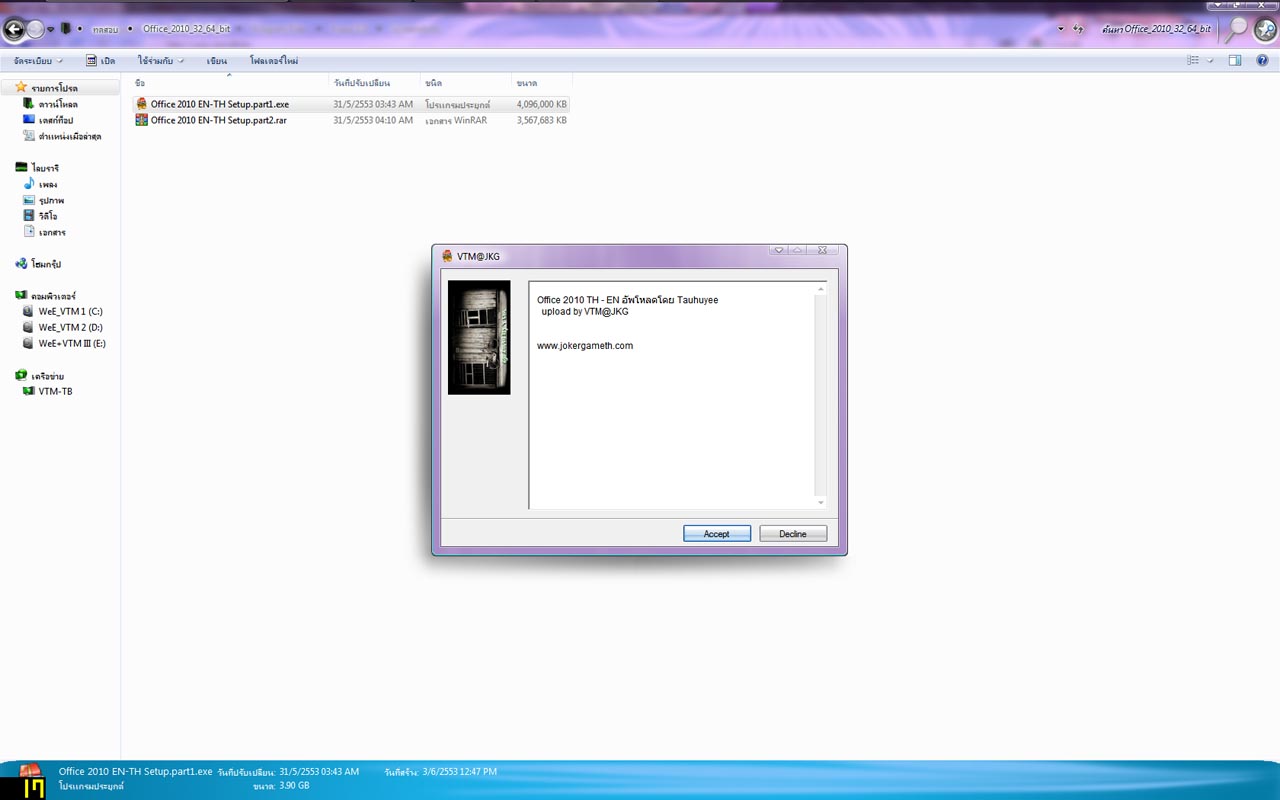Toggle the preview pane icon
Viewport: 1280px width, 800px height.
tap(1235, 61)
